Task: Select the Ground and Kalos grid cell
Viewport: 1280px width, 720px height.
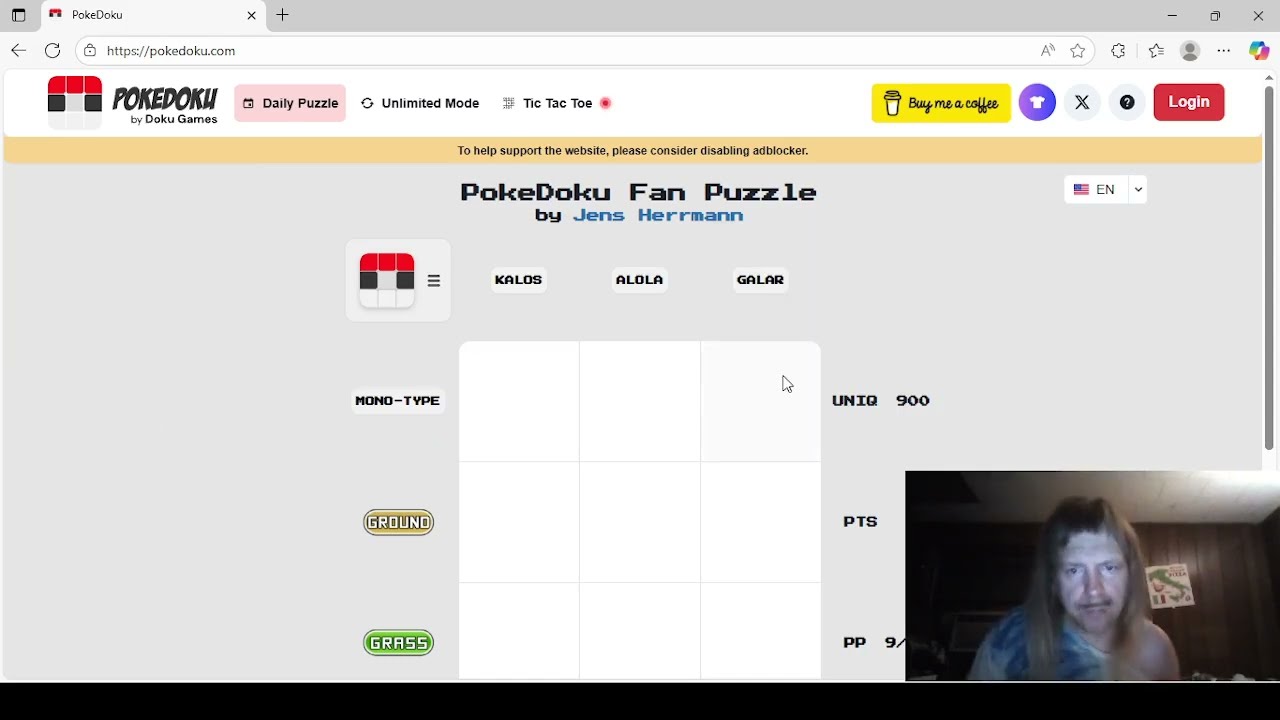Action: 519,522
